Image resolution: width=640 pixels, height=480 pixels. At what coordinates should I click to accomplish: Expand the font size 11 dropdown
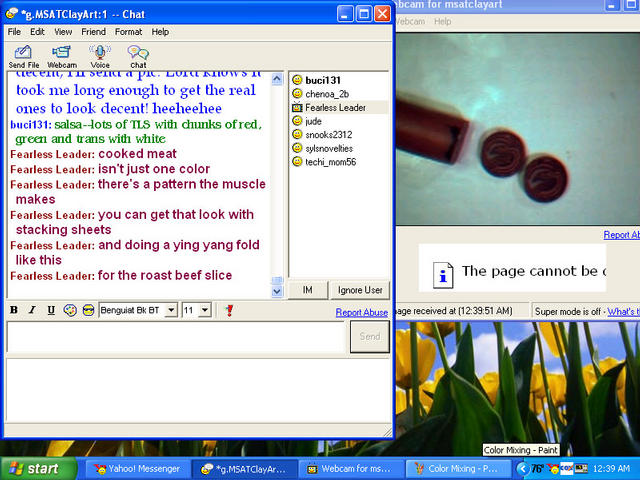pyautogui.click(x=205, y=310)
